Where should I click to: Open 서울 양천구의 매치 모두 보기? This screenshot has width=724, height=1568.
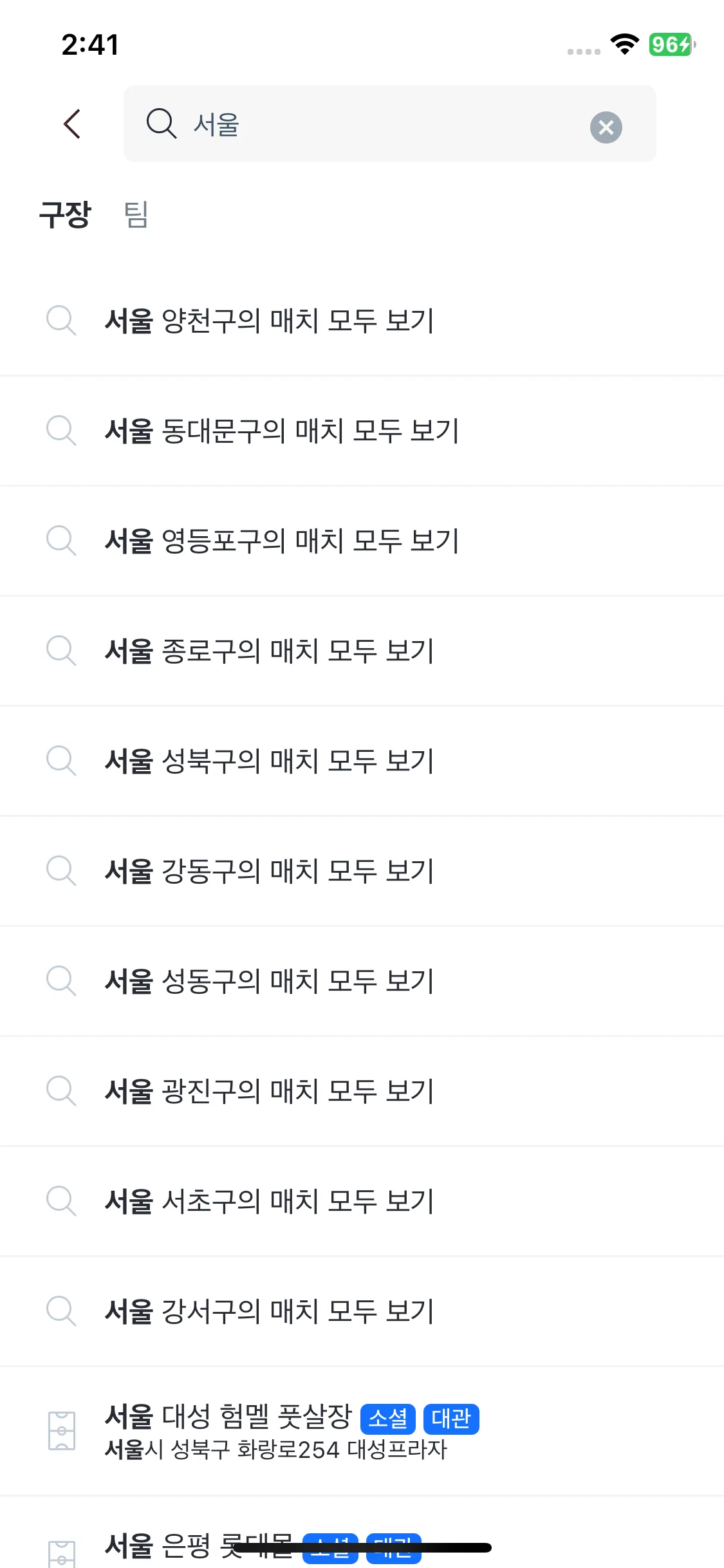point(269,321)
